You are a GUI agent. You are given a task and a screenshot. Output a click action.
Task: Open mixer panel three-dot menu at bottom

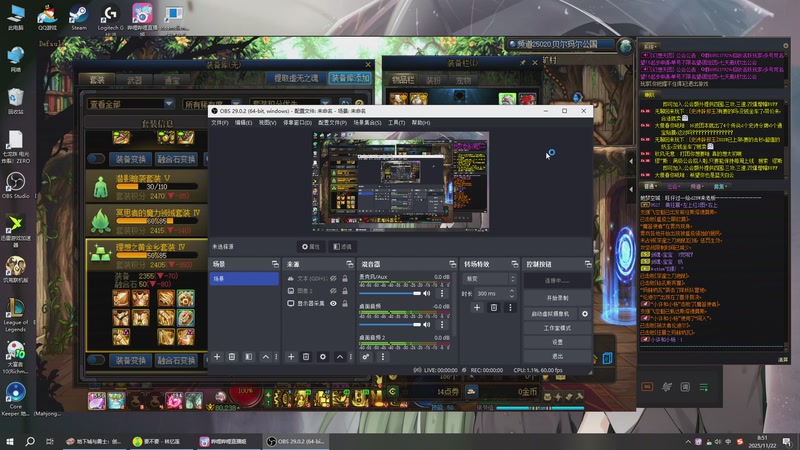tap(383, 357)
